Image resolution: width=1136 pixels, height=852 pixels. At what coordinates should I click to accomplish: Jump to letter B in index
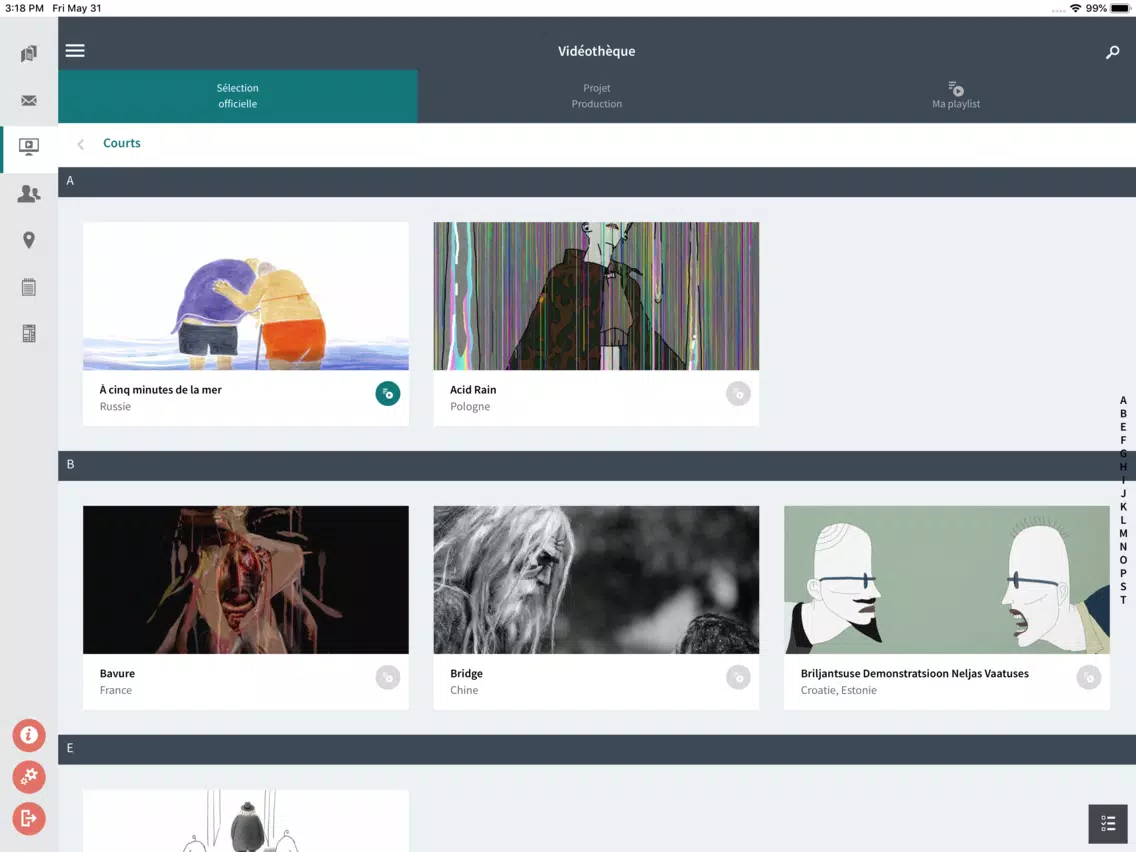[x=1123, y=414]
